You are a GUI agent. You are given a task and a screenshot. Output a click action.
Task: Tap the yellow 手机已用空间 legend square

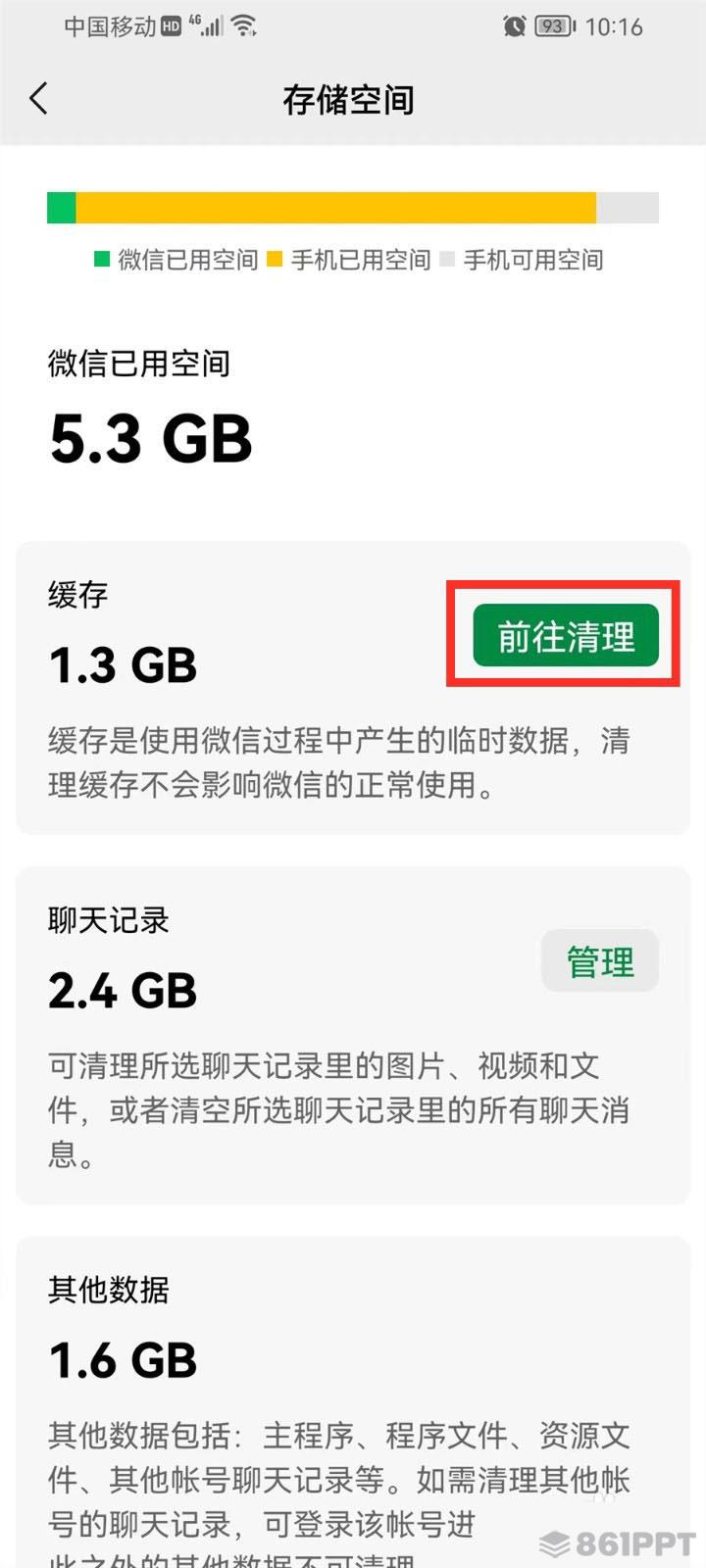(275, 259)
